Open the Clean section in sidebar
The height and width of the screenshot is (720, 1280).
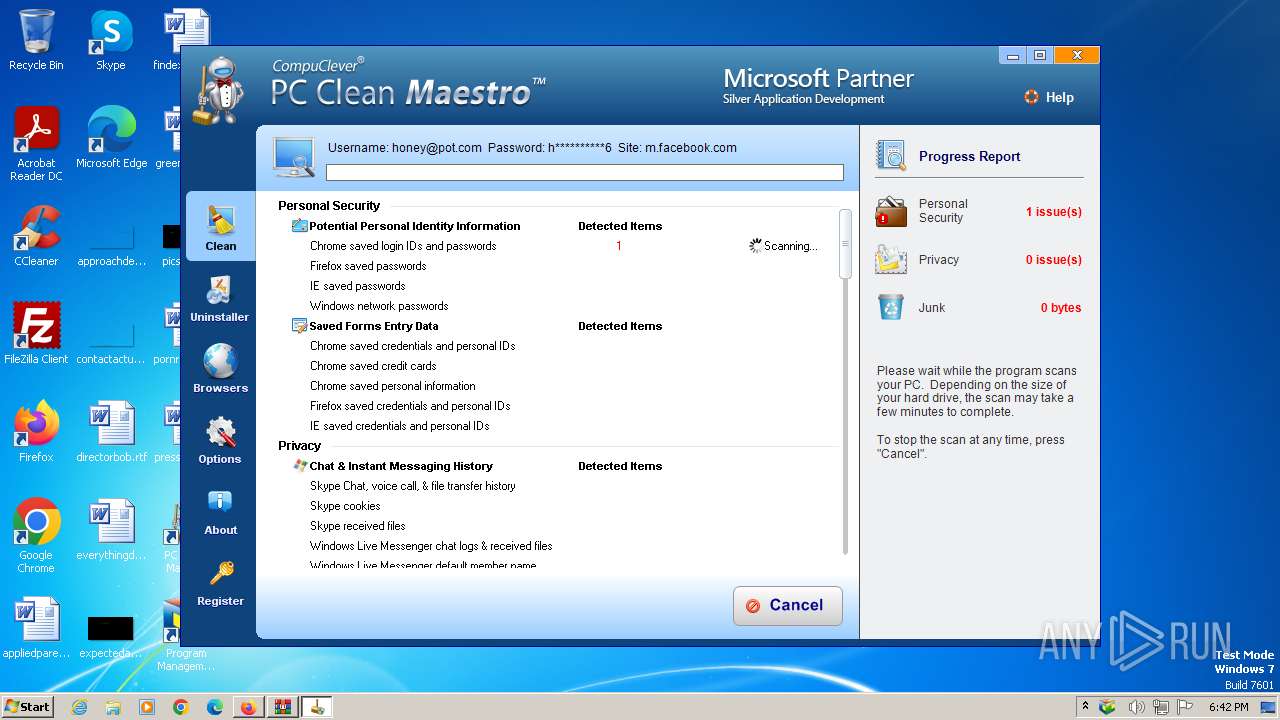tap(220, 227)
